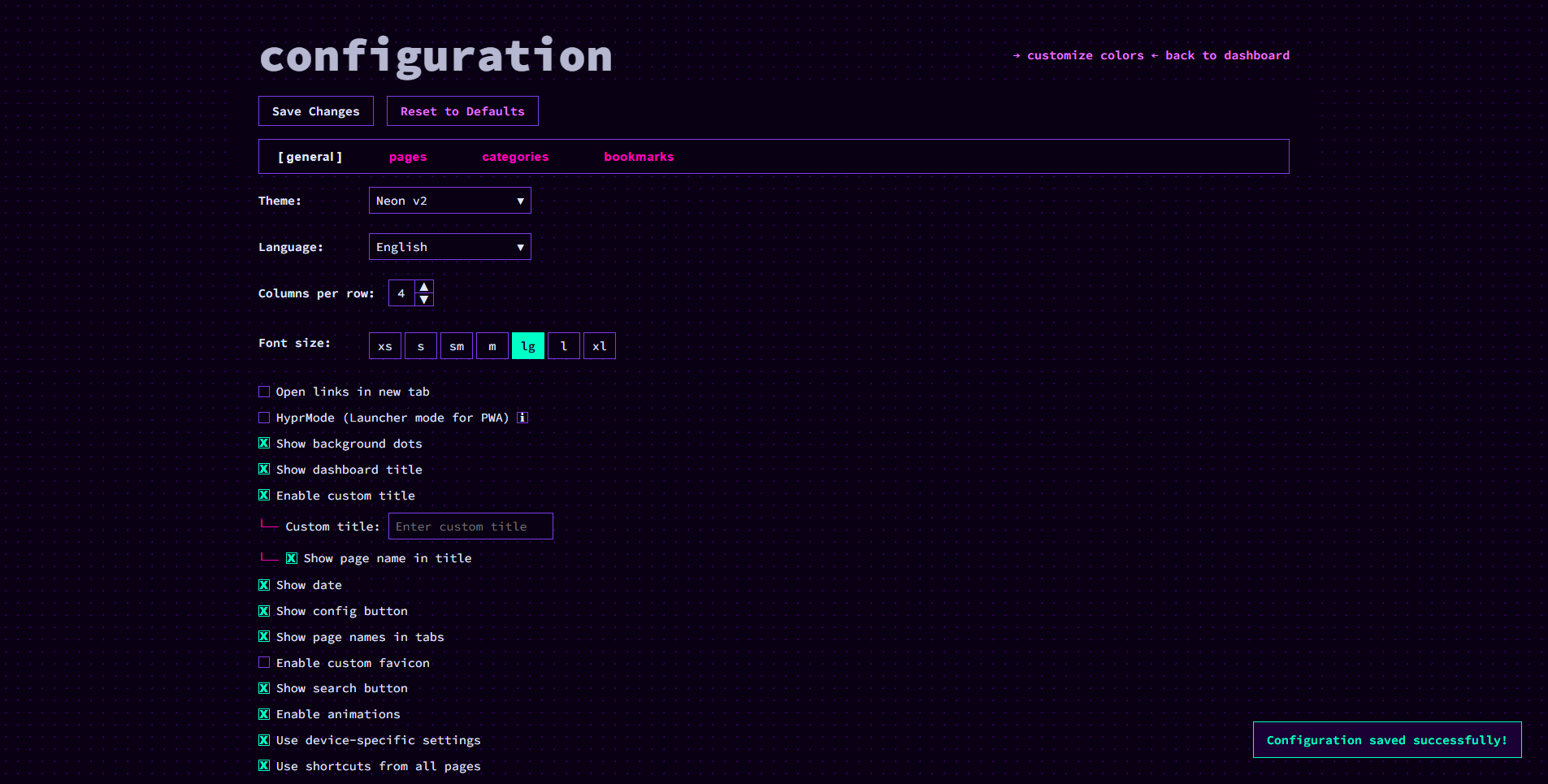Decrease columns per row with down arrow
The image size is (1548, 784).
click(424, 300)
